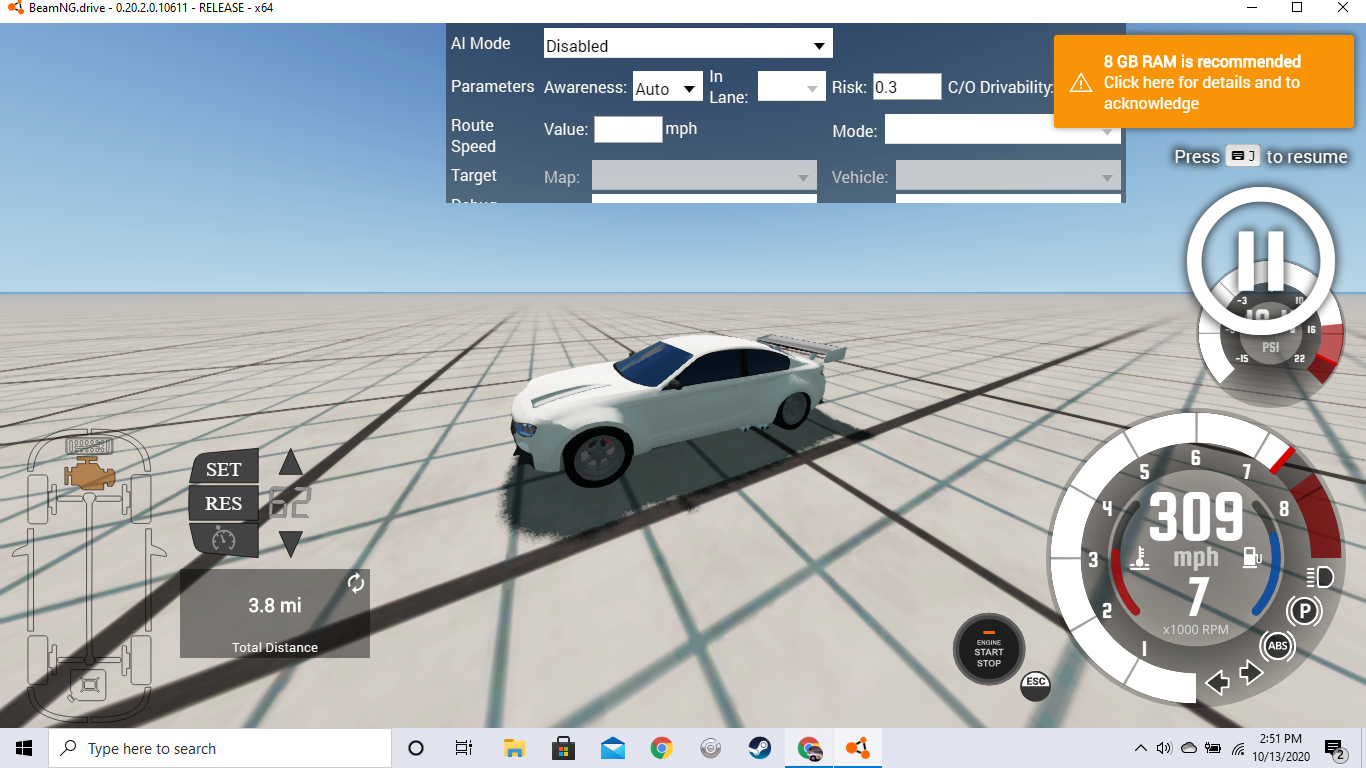
Task: Toggle the parking brake (P) indicator
Action: point(1302,609)
